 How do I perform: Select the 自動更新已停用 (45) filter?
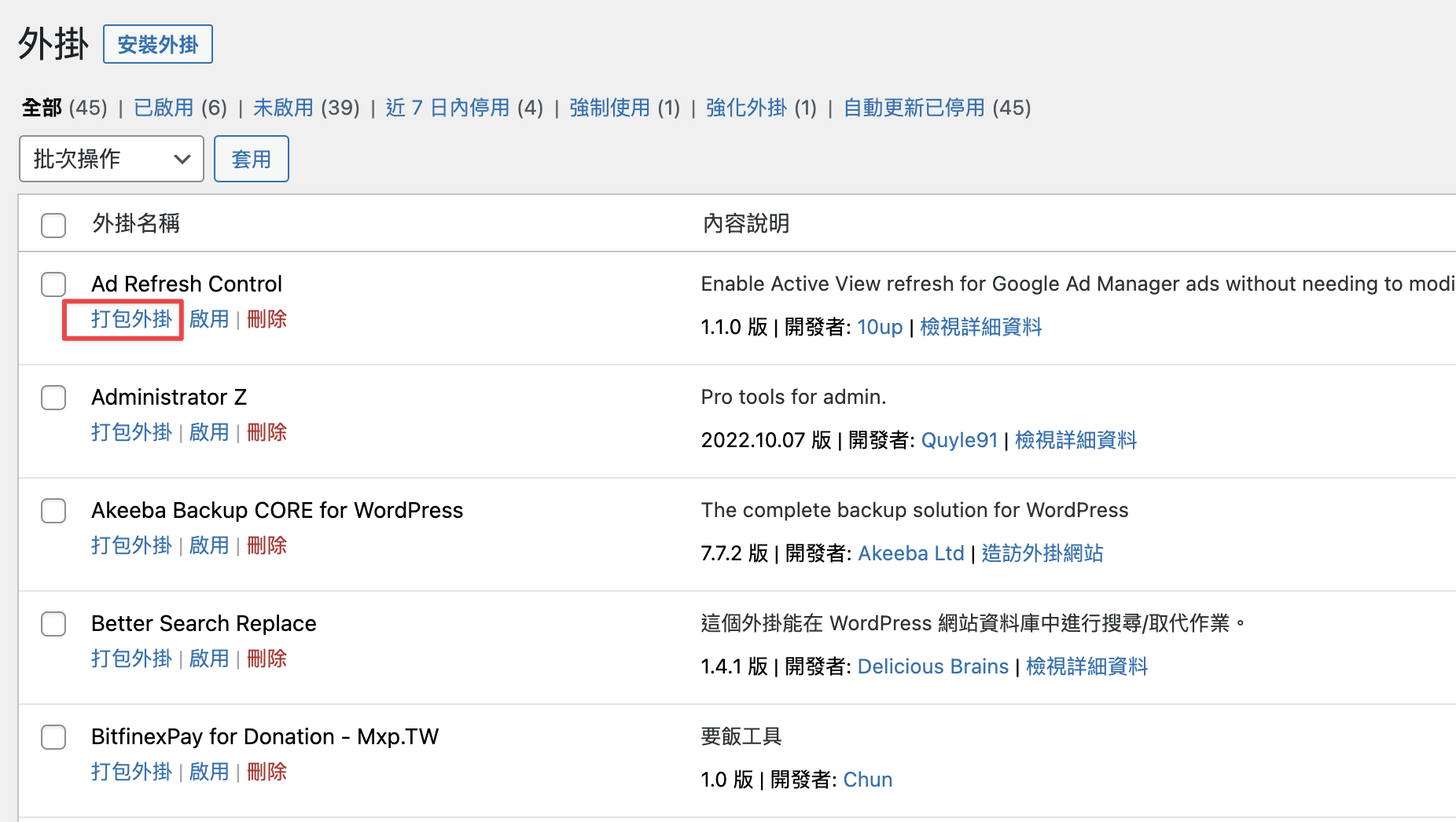937,108
